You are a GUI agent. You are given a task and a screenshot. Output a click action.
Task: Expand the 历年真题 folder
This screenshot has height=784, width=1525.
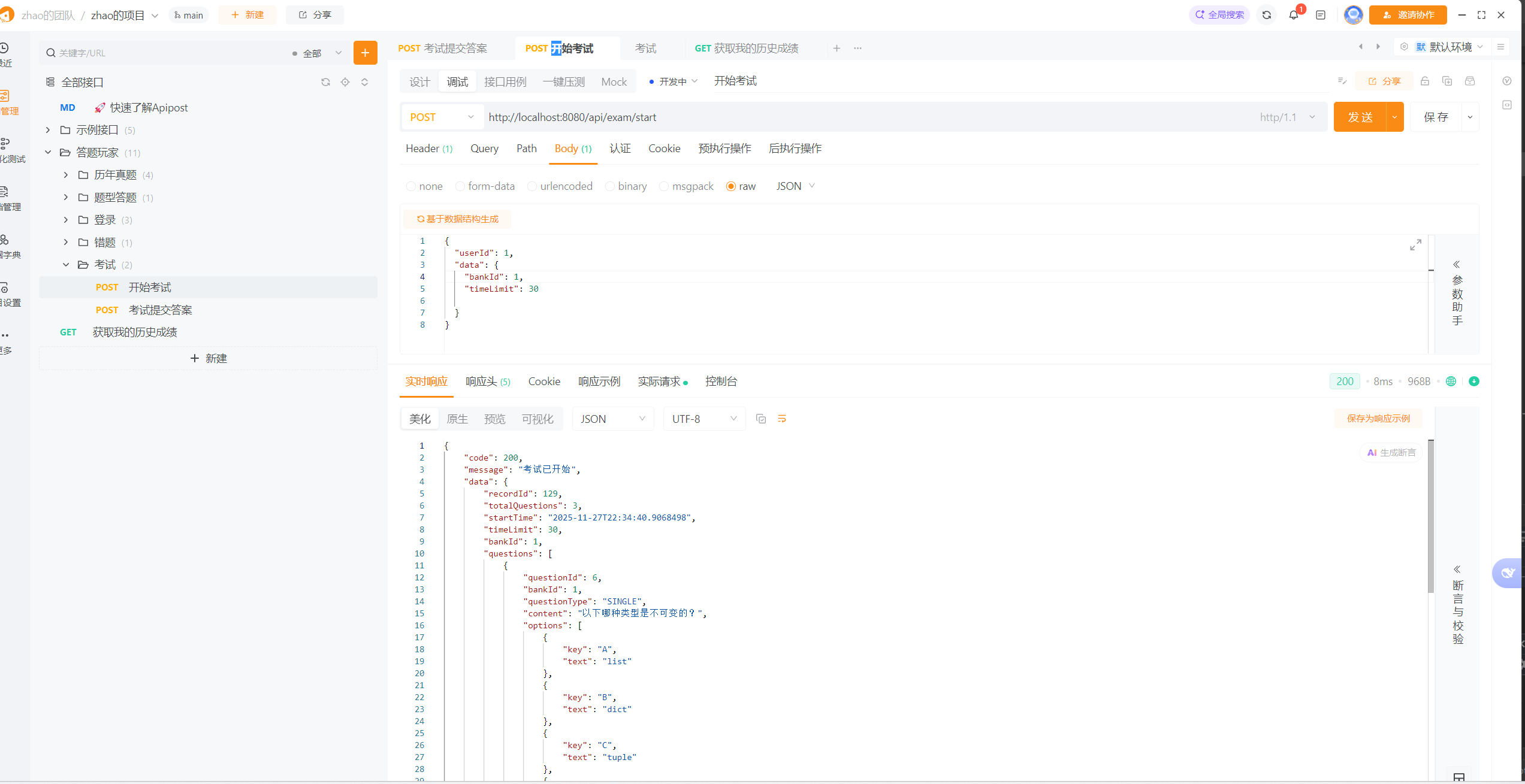pyautogui.click(x=66, y=175)
